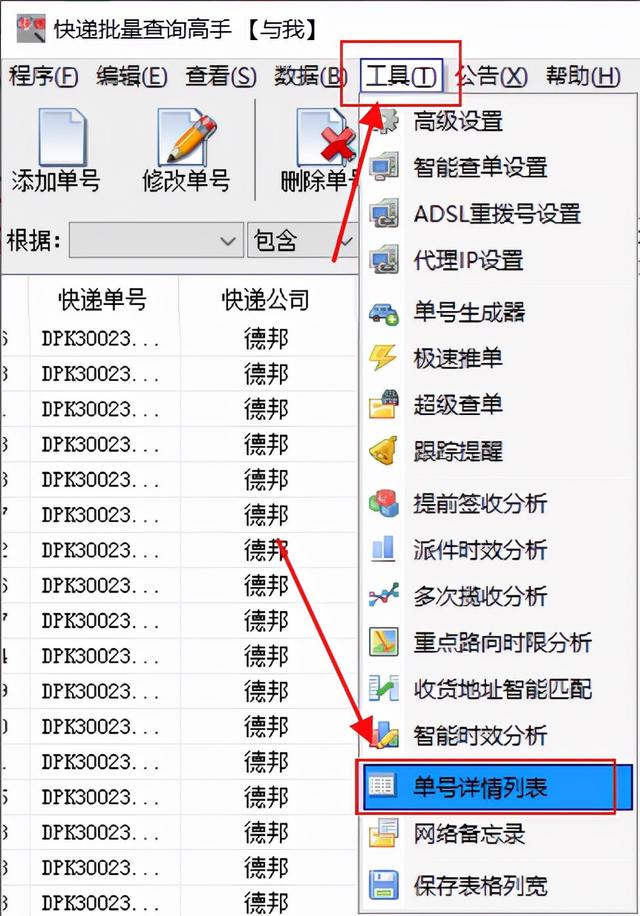Click the 派件时效分析 bar chart icon

coord(384,549)
